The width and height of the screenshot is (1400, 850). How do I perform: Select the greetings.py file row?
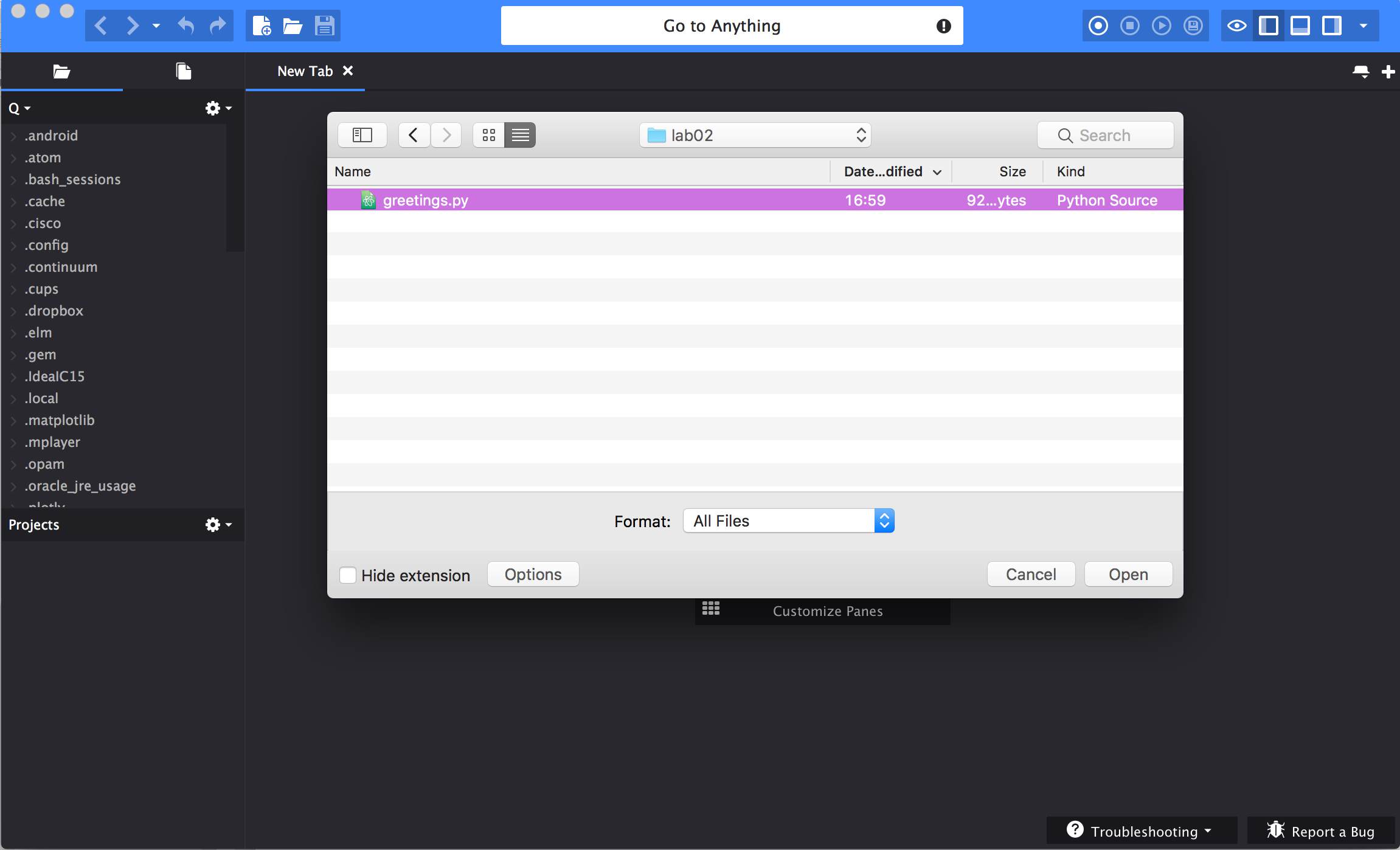point(426,200)
